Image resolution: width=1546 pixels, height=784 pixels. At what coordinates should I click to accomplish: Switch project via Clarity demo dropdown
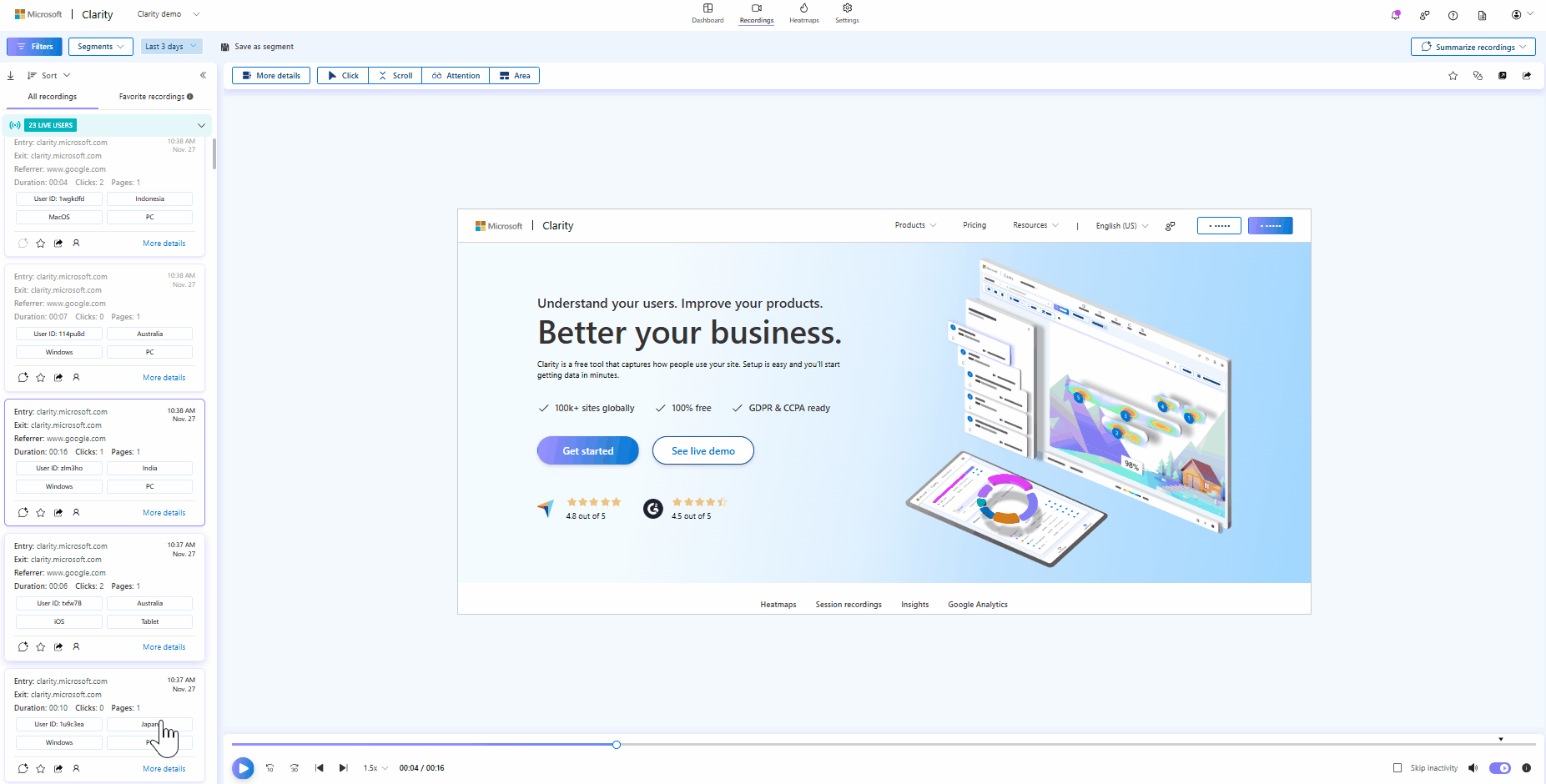tap(169, 14)
